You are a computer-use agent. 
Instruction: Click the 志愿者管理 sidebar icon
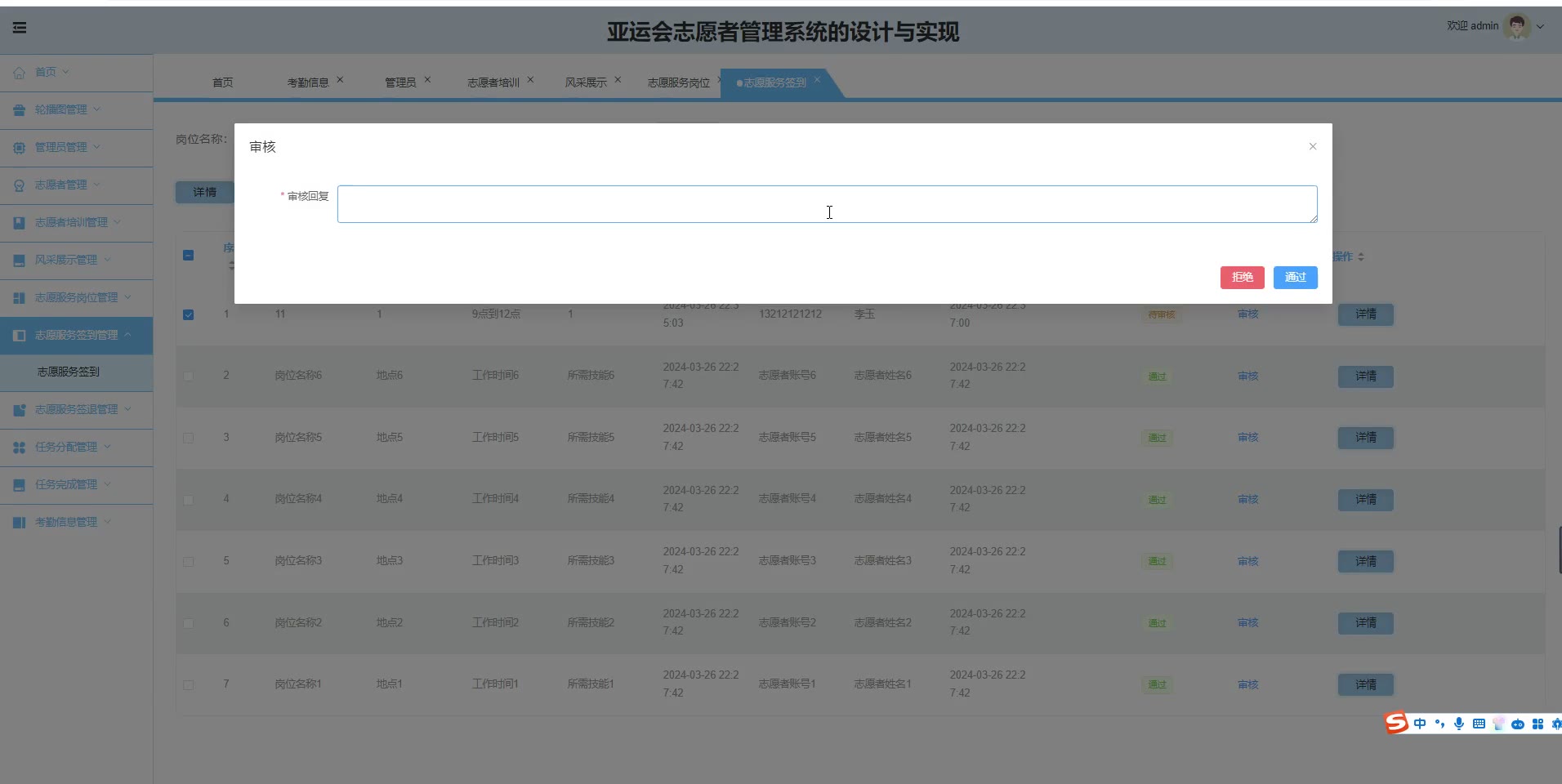click(x=20, y=185)
